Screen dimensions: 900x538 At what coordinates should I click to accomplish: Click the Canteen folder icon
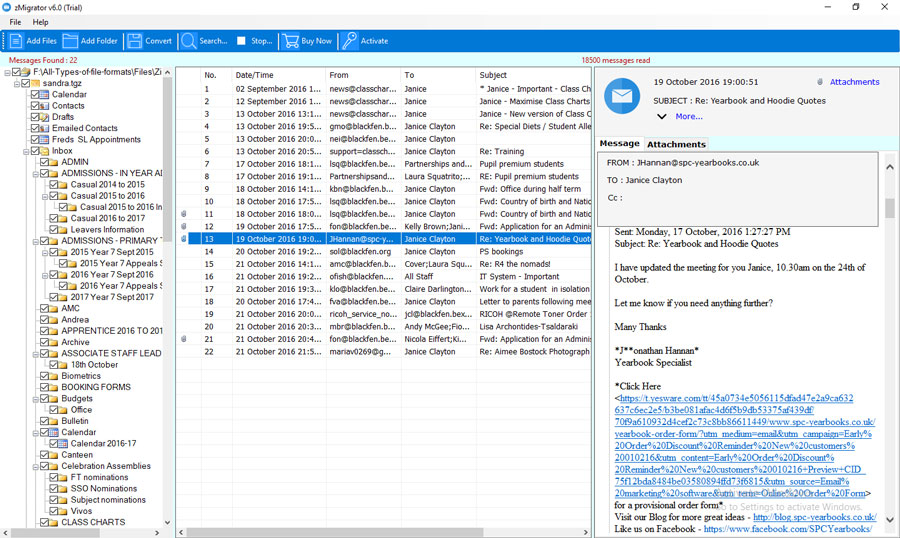54,455
